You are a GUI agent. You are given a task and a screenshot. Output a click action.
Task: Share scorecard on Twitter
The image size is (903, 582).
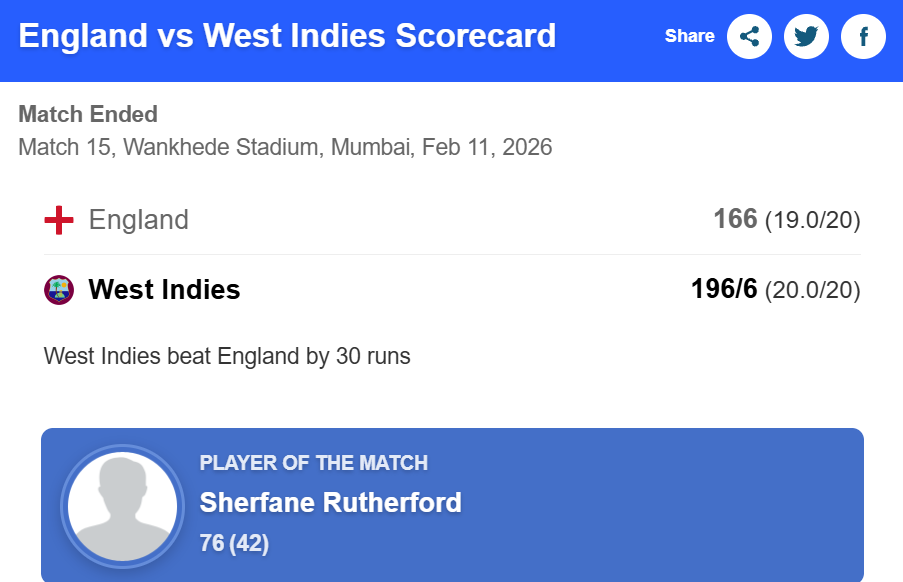806,37
